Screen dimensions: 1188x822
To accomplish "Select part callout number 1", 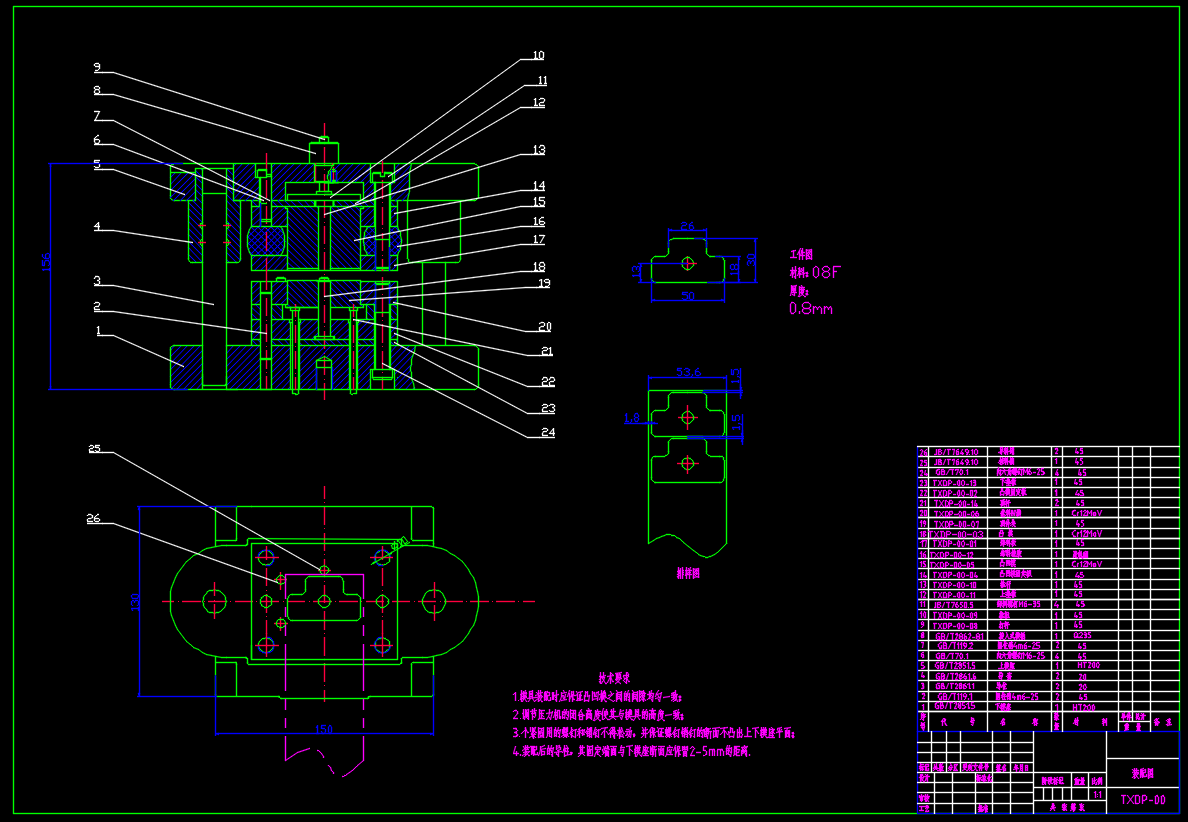I will (x=97, y=329).
